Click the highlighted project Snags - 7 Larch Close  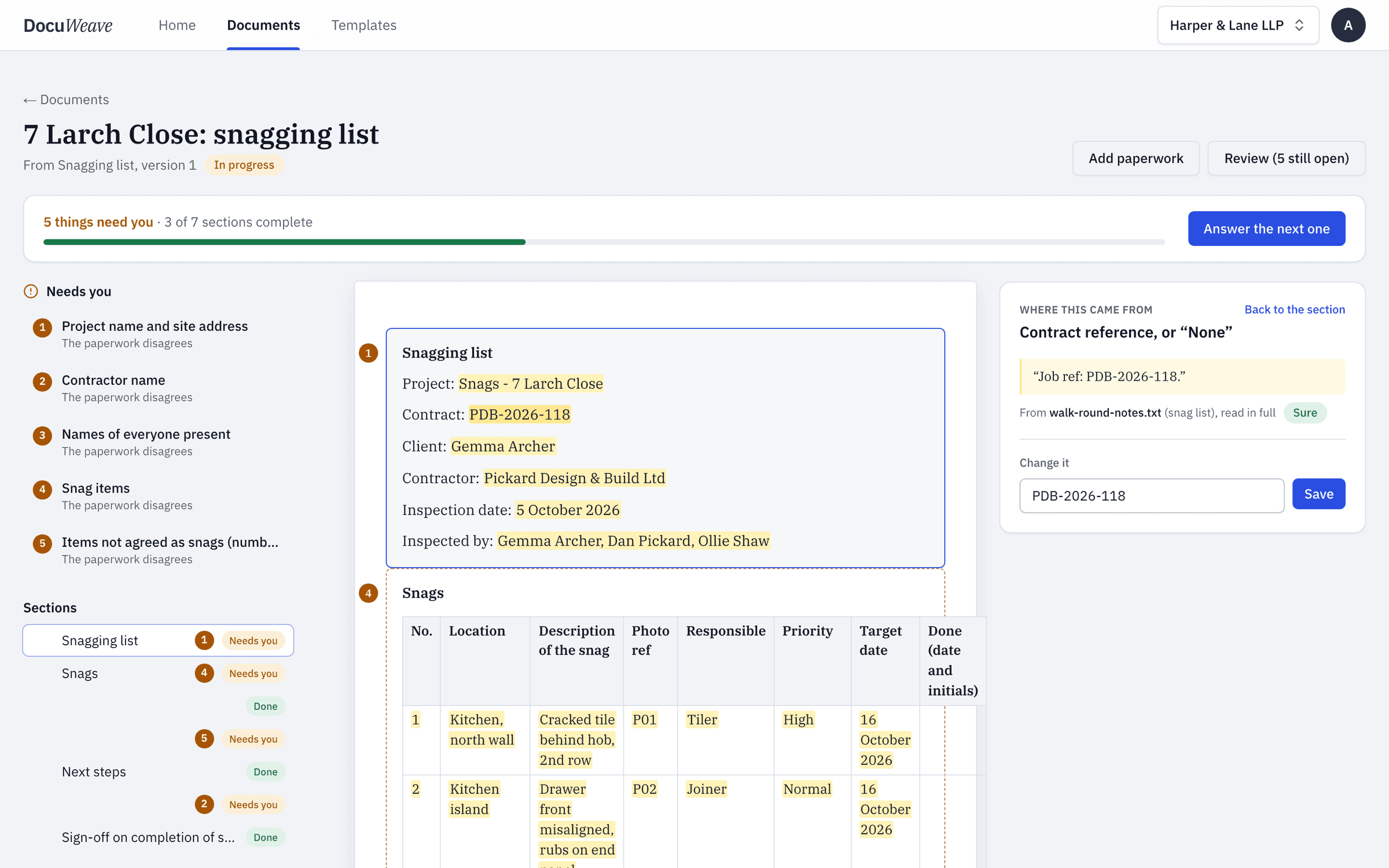click(531, 383)
